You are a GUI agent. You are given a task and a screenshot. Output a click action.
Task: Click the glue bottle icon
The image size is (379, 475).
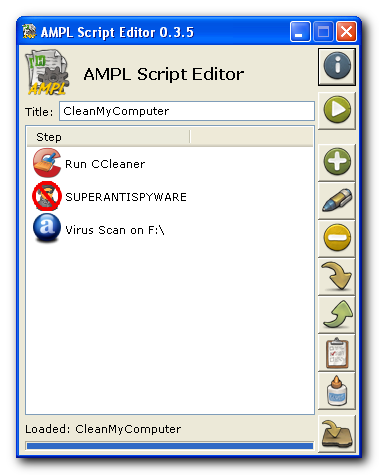[337, 391]
